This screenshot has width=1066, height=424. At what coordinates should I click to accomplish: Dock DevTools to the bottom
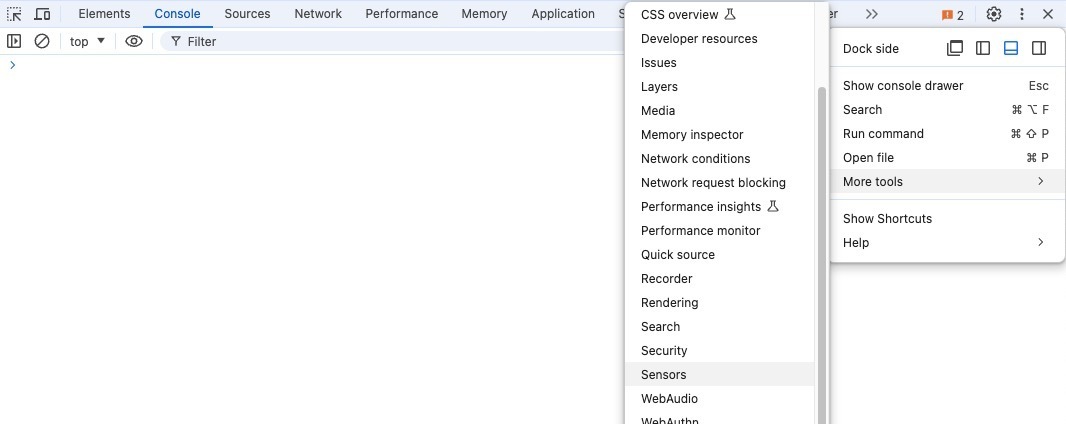click(x=1011, y=48)
